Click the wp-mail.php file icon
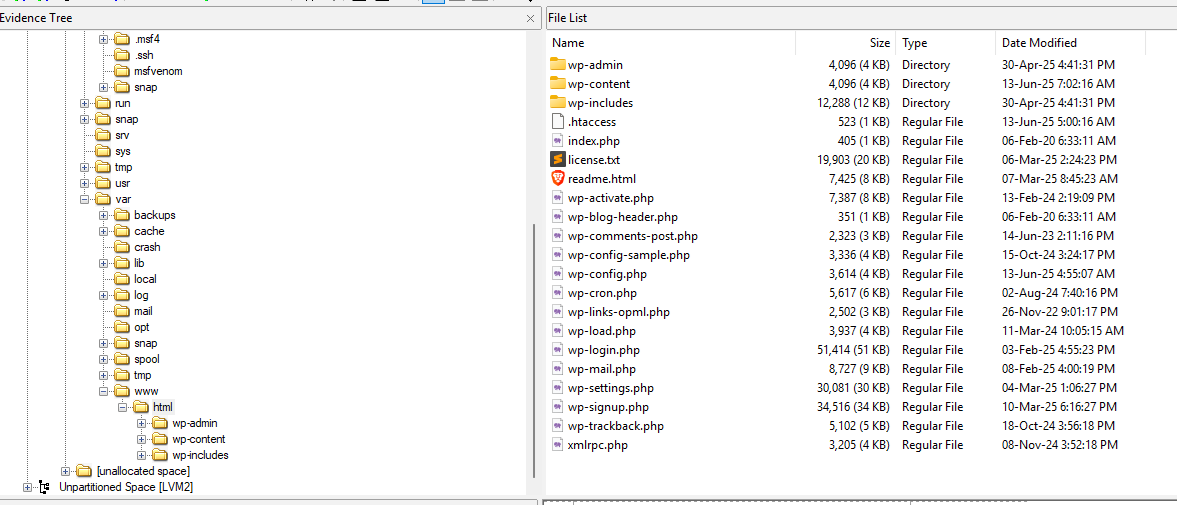Viewport: 1177px width, 505px height. (x=557, y=369)
